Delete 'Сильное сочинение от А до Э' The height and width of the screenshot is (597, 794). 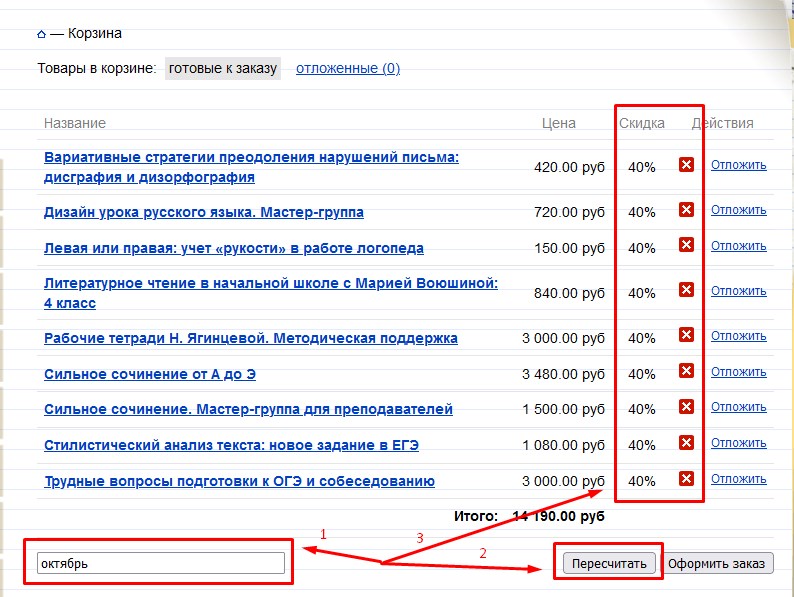(x=686, y=372)
